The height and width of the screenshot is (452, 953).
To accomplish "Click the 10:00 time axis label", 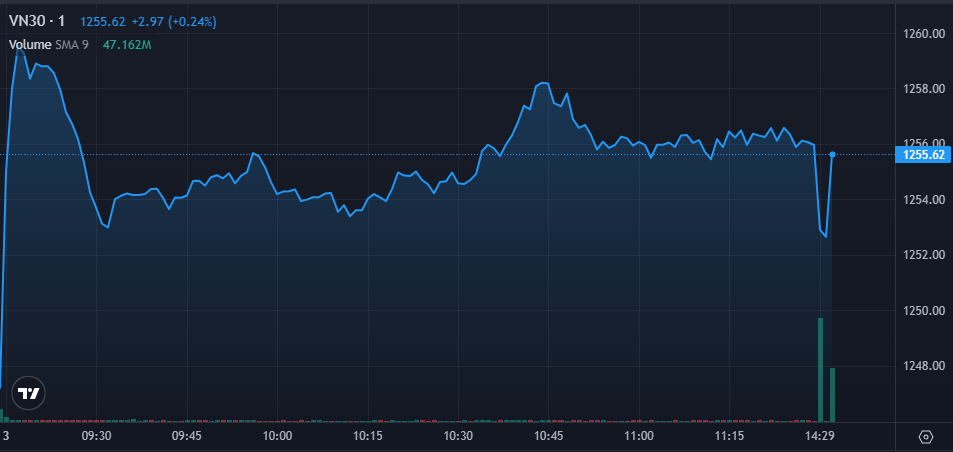I will click(277, 436).
